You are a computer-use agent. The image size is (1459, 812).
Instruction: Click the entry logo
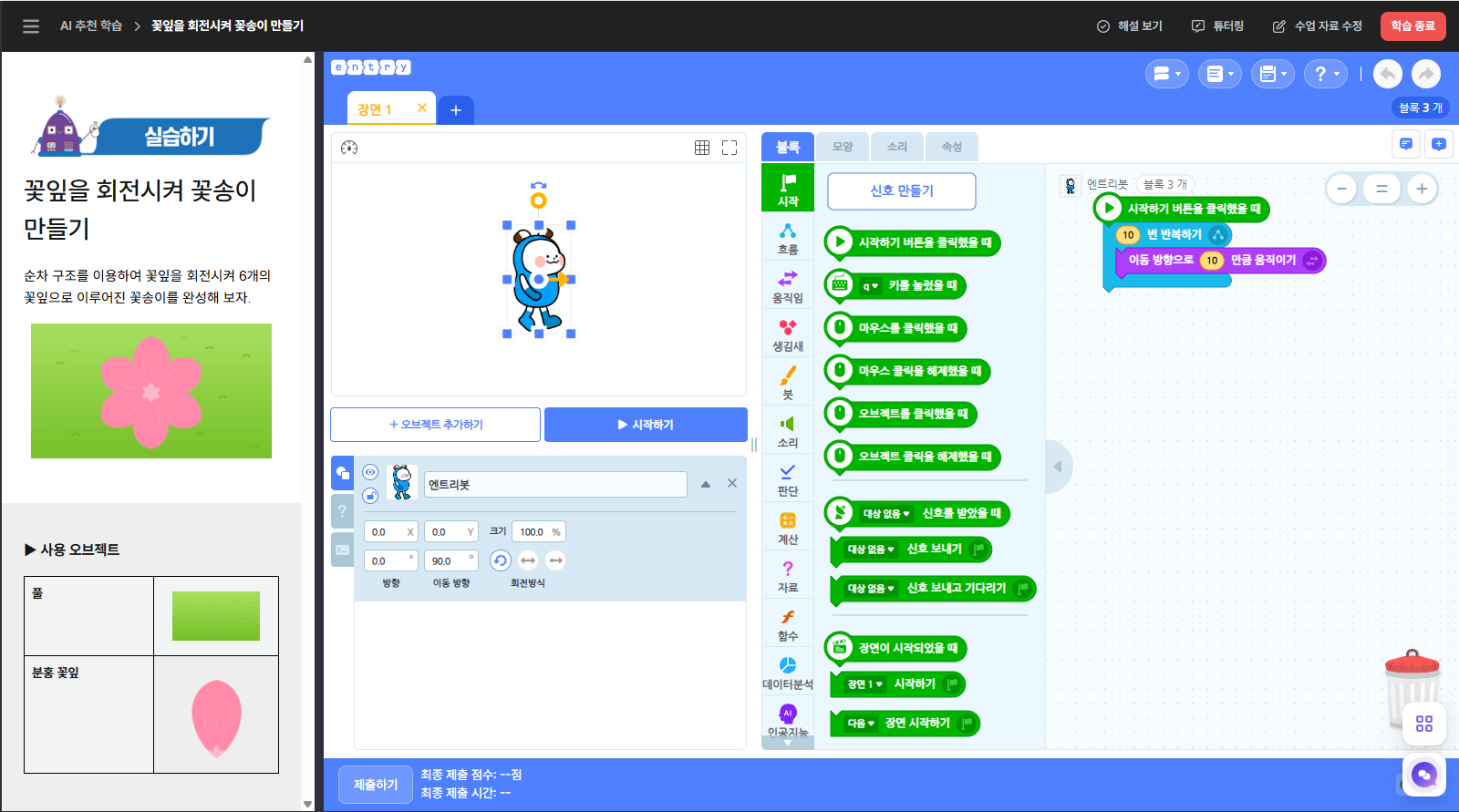click(x=371, y=67)
